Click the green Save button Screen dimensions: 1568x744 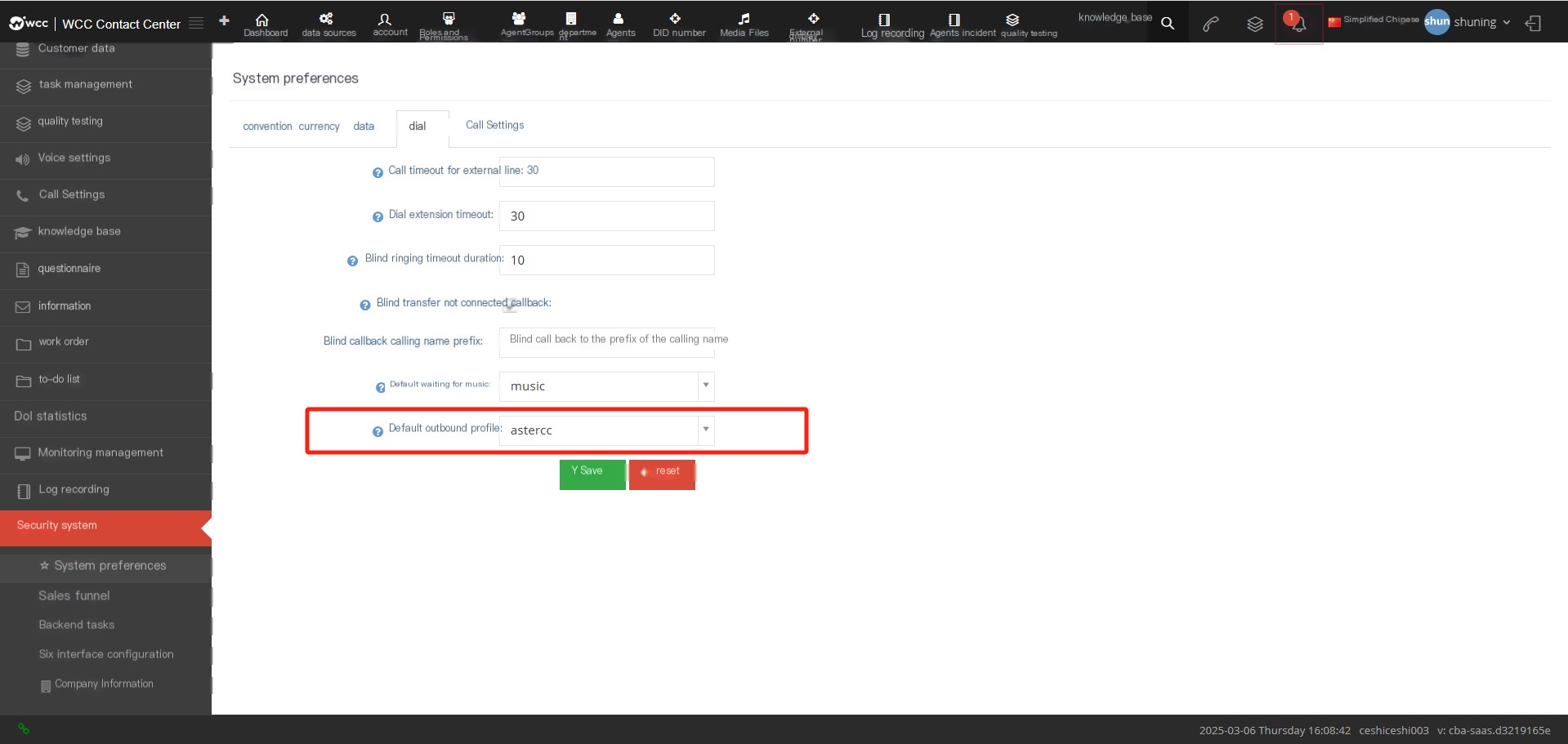click(592, 474)
